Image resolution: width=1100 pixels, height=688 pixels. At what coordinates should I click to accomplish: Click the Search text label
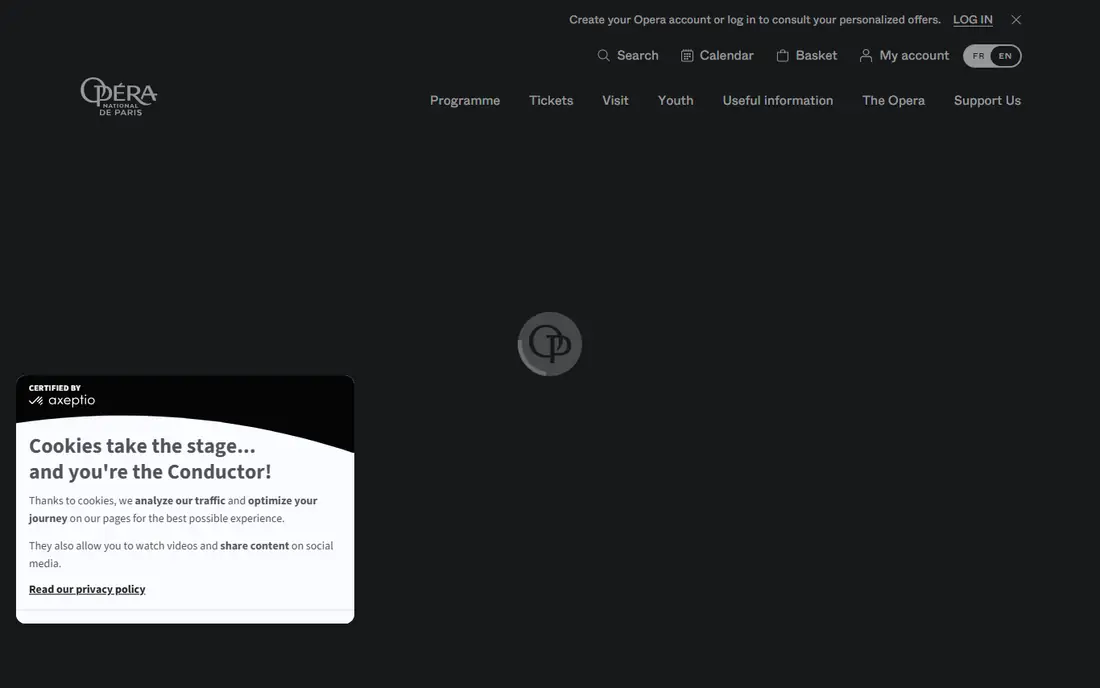point(638,55)
